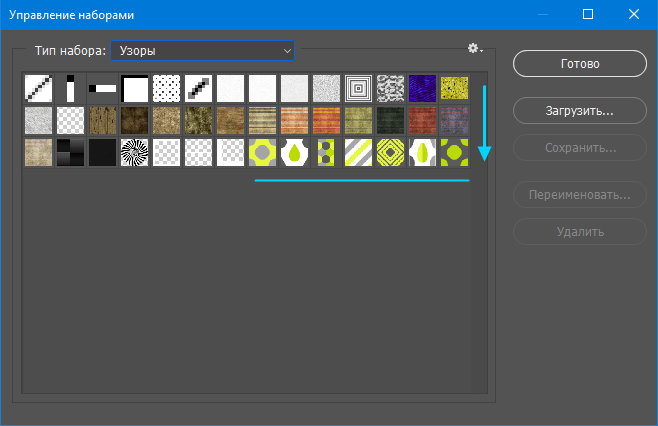Select the lime concentric diamond pattern
This screenshot has width=658, height=426.
(390, 152)
